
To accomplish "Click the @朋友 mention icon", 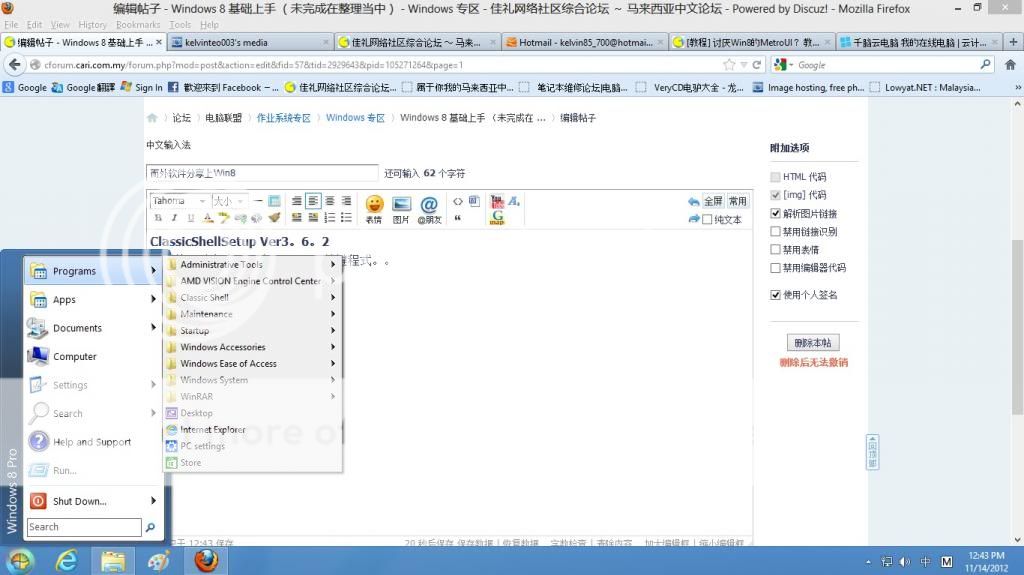I will coord(429,206).
